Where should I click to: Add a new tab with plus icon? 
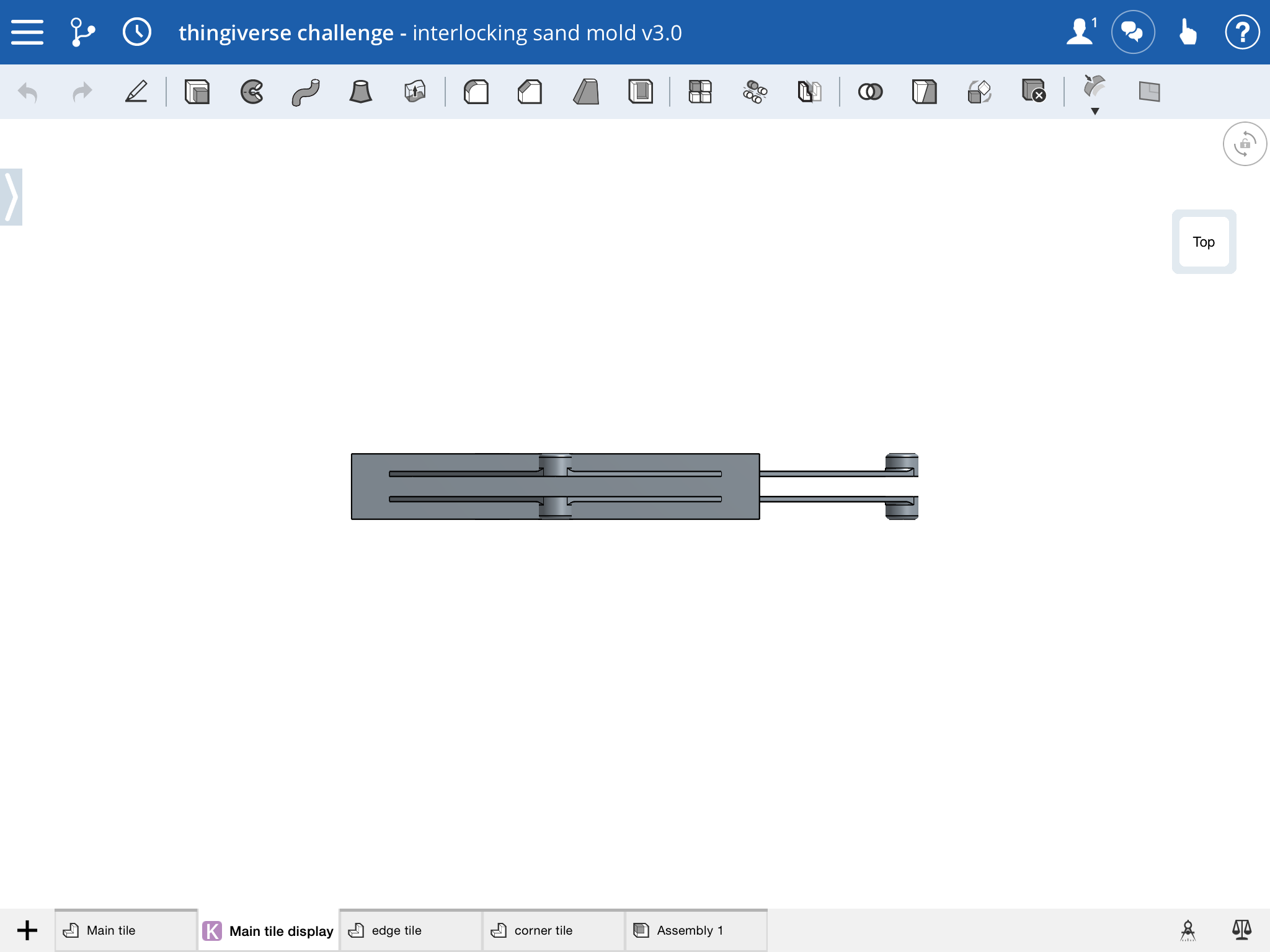coord(27,930)
